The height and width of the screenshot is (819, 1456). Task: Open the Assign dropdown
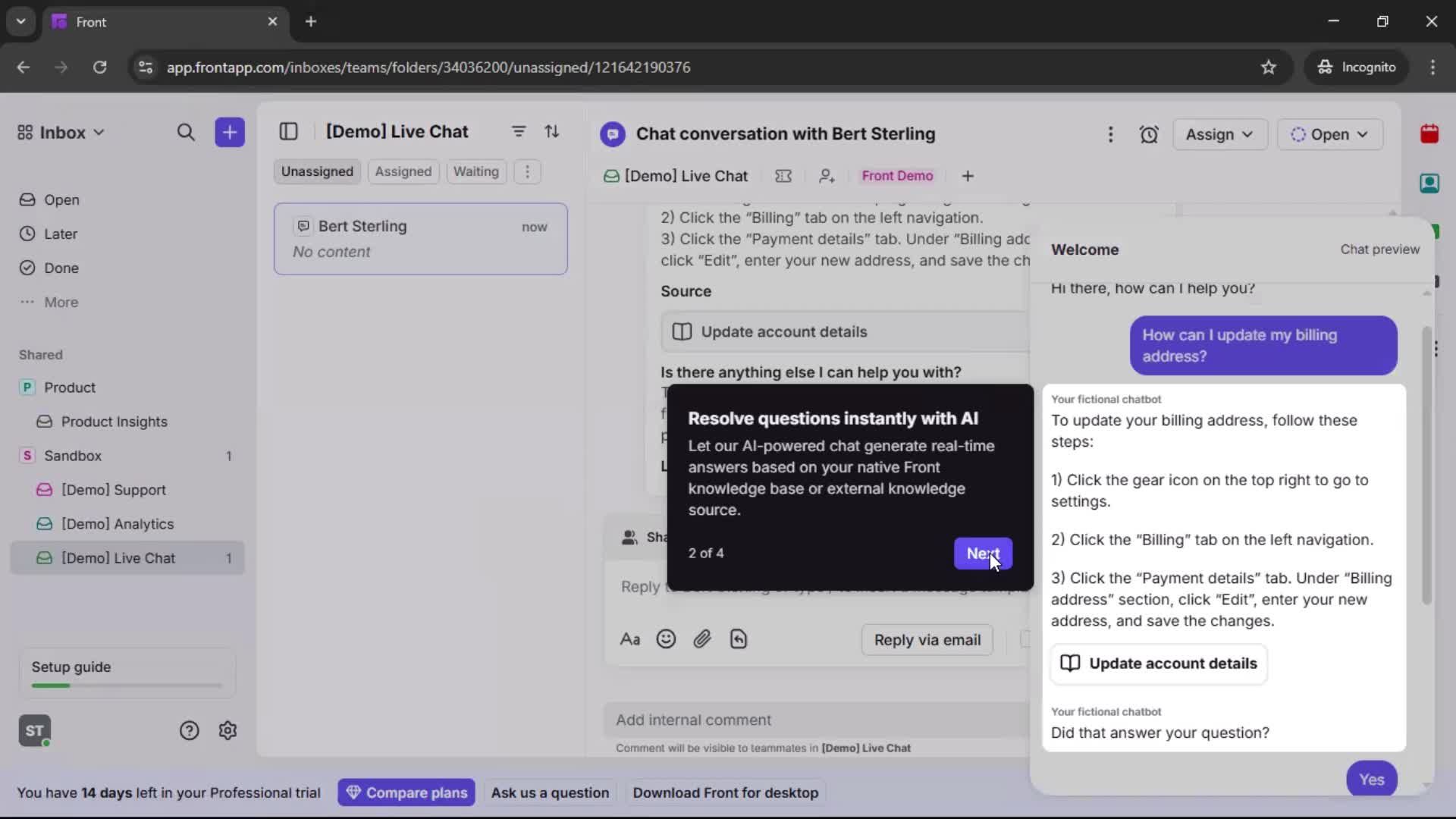[x=1219, y=134]
